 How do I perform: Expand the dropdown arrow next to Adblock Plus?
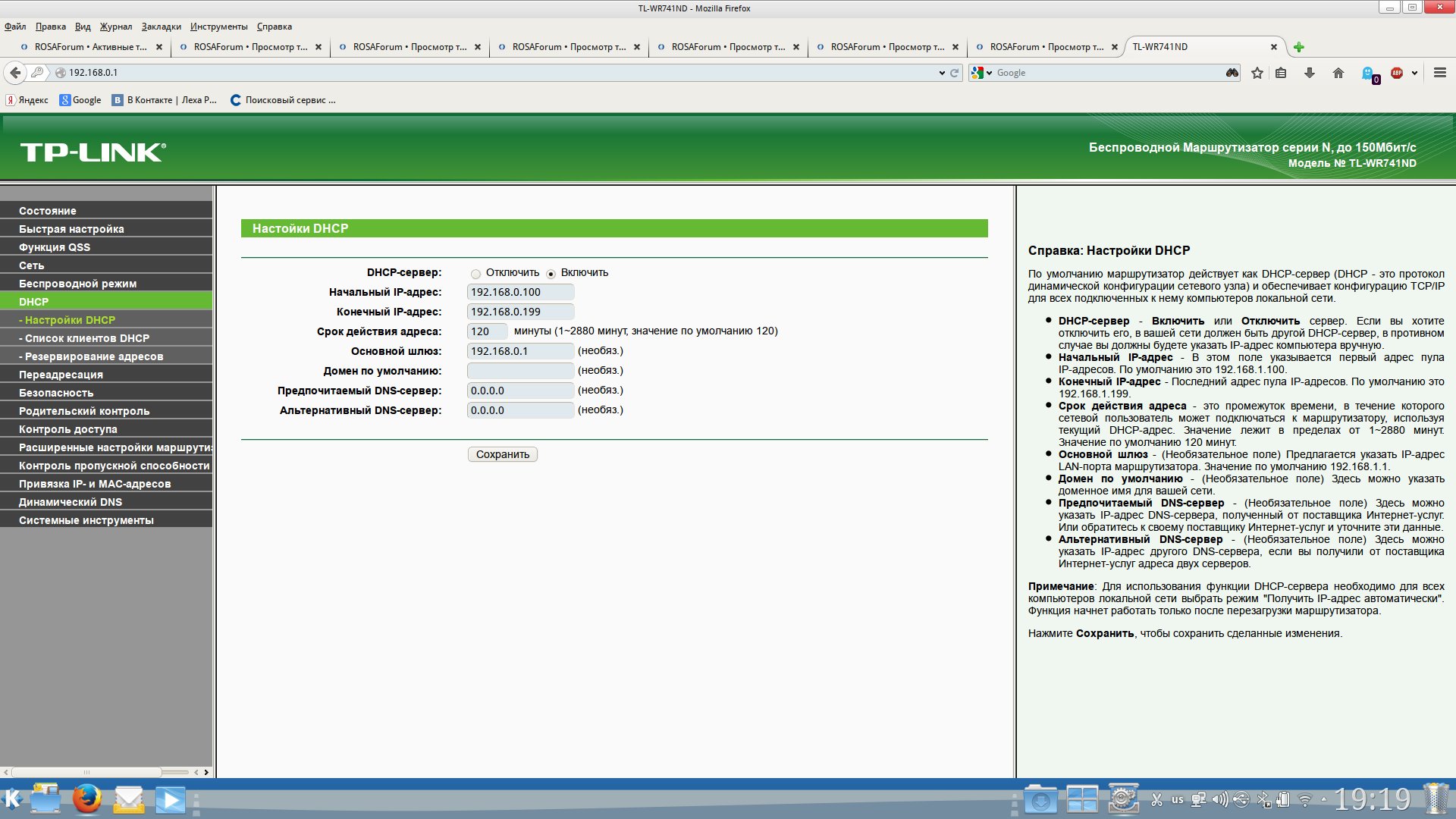click(x=1414, y=73)
